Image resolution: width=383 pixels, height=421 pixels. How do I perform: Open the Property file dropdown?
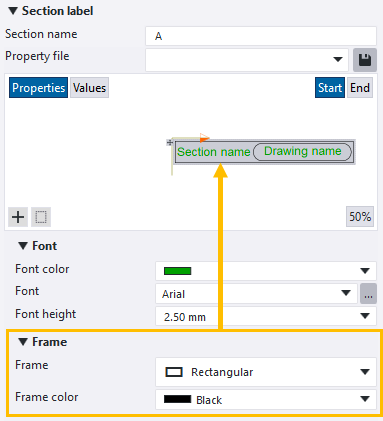coord(247,60)
